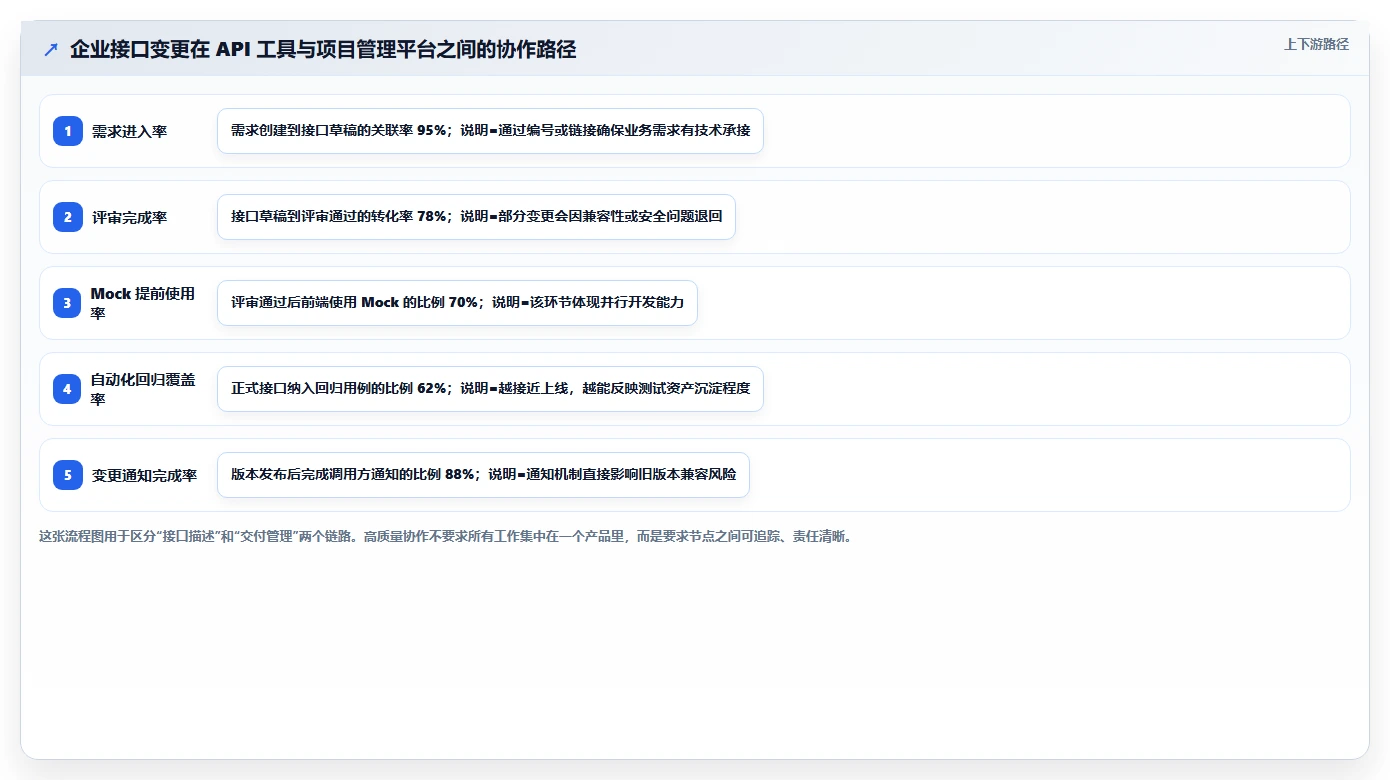Select the step 2 number badge
This screenshot has height=780, width=1390.
click(68, 217)
